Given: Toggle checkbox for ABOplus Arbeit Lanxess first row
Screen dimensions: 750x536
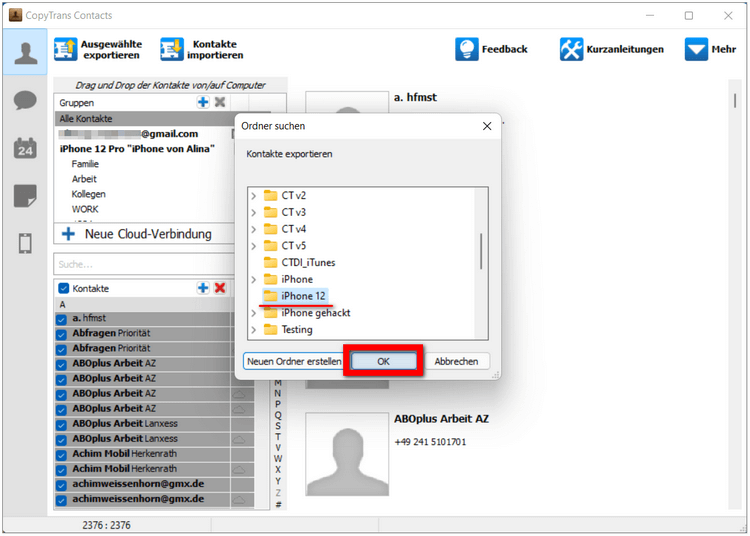Looking at the screenshot, I should point(61,424).
